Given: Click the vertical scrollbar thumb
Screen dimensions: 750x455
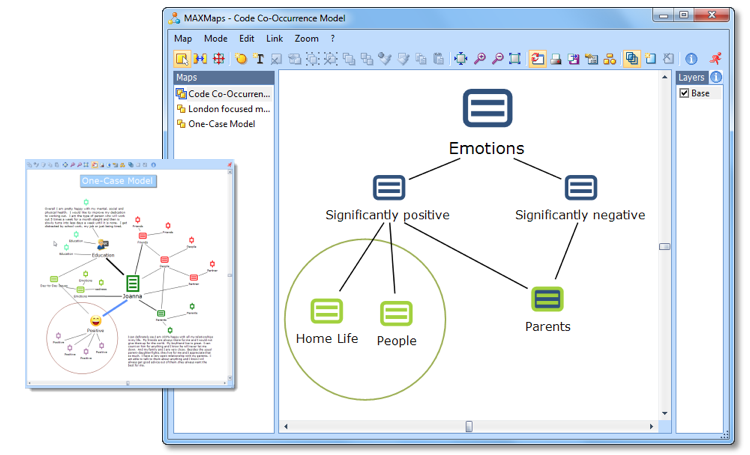Looking at the screenshot, I should (x=664, y=246).
